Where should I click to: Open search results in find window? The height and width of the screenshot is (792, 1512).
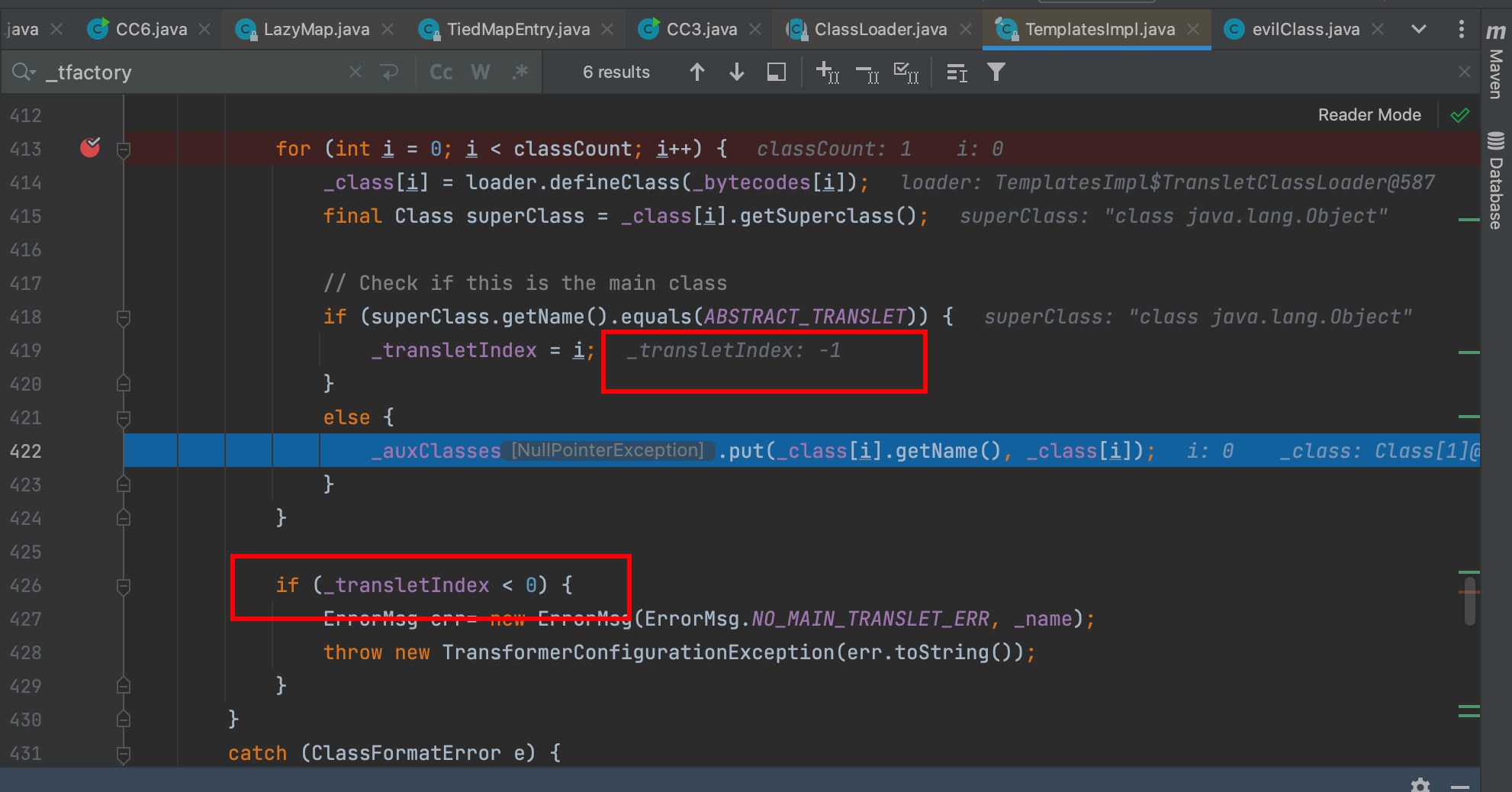pos(776,72)
